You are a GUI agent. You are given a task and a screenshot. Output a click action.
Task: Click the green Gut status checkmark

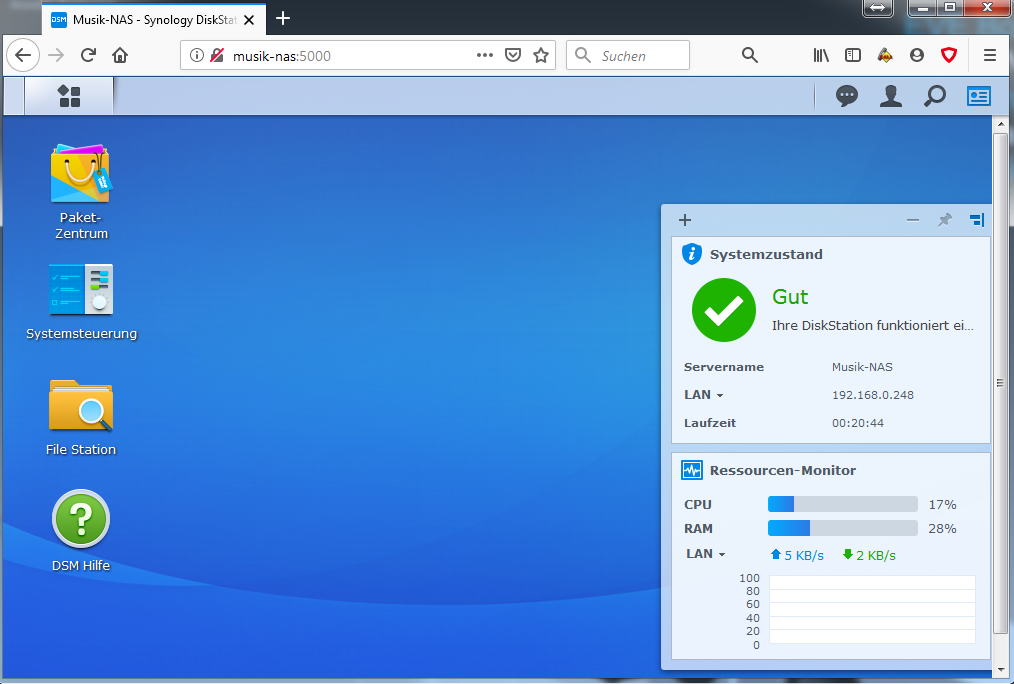tap(724, 310)
